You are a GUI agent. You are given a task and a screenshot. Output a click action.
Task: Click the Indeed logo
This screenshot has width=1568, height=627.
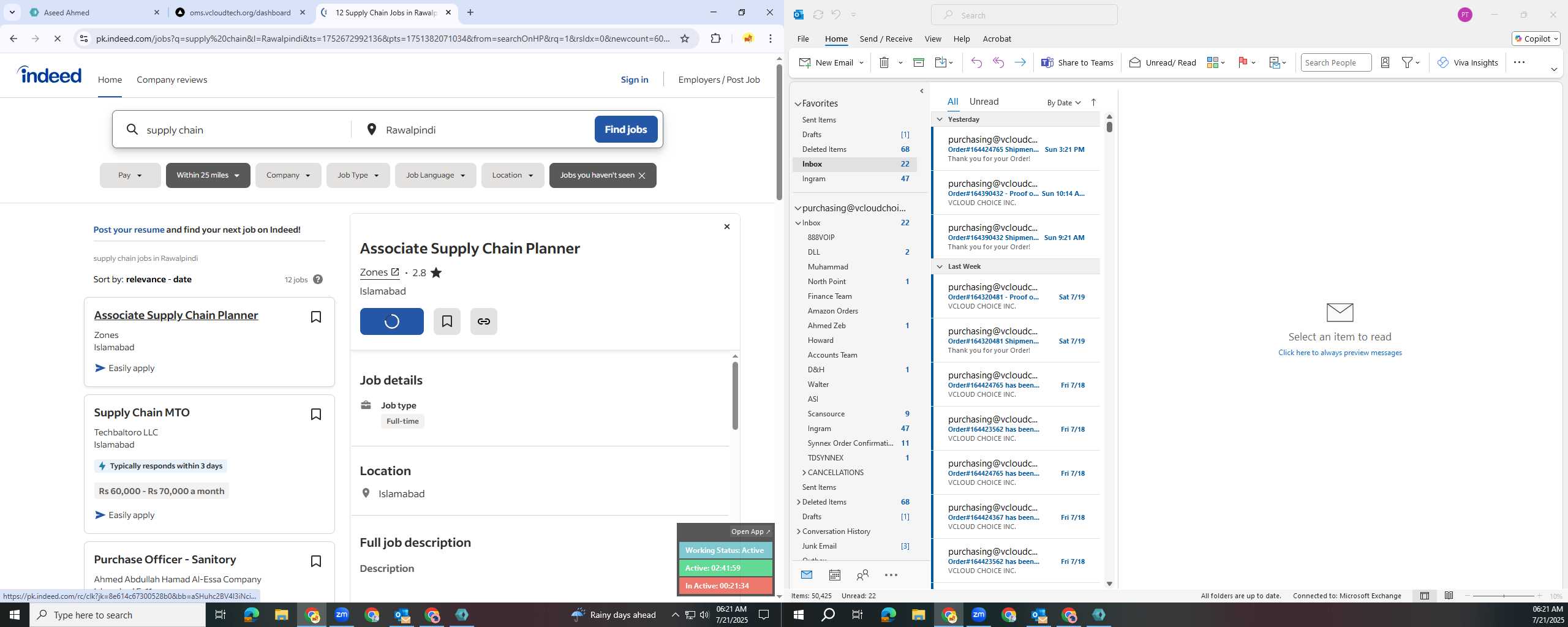tap(50, 75)
